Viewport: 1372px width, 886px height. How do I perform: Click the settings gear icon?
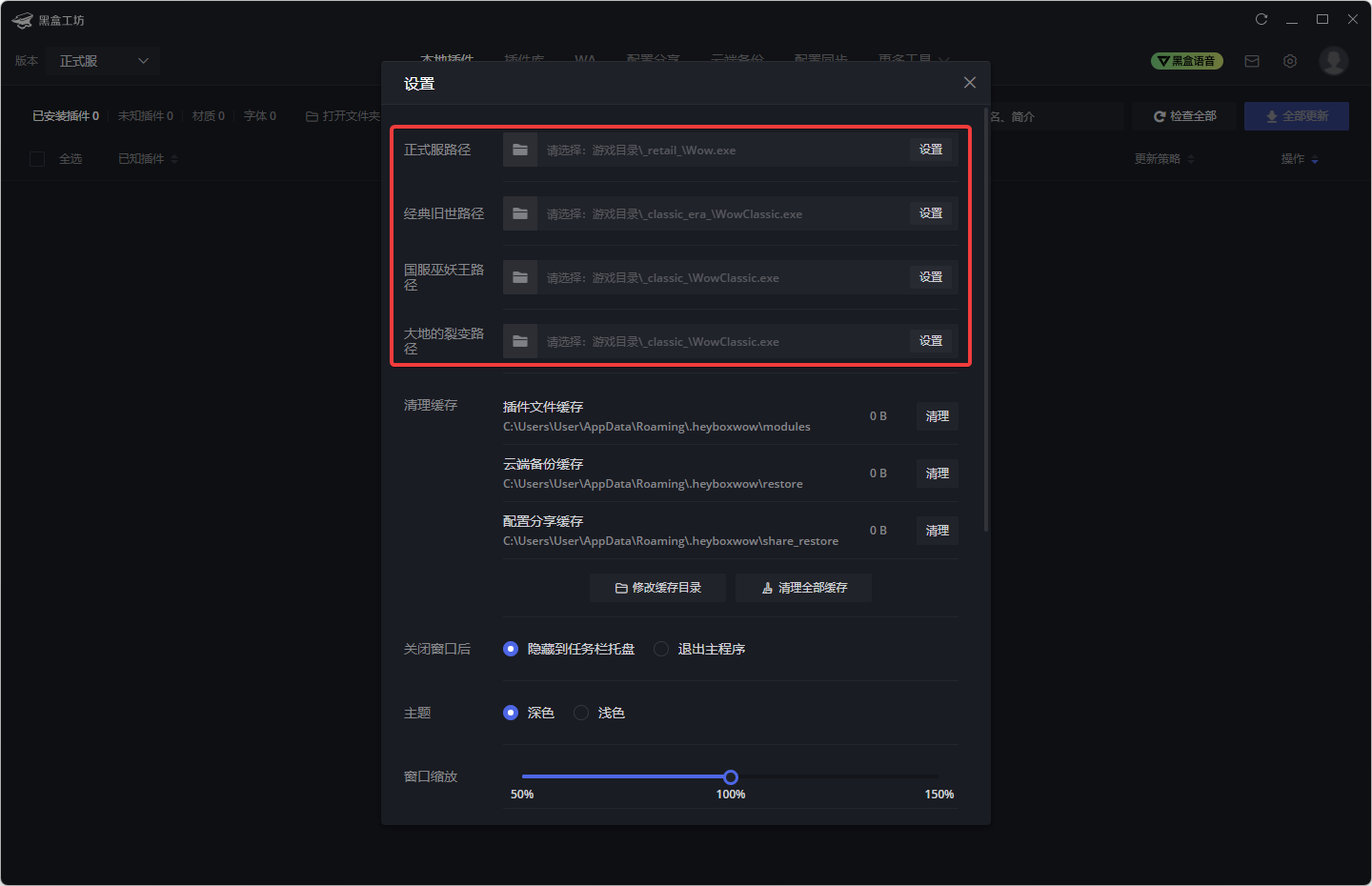click(1289, 60)
